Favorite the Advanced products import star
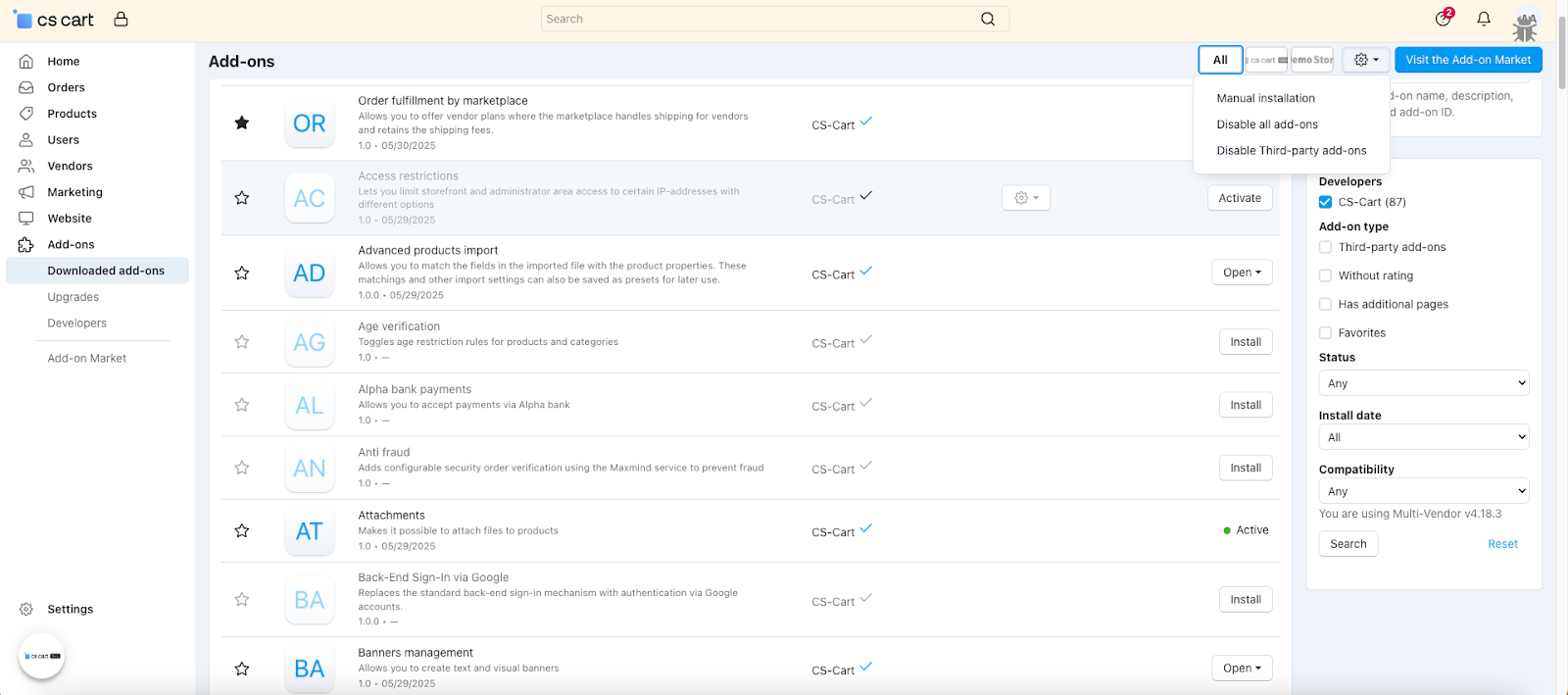Image resolution: width=1568 pixels, height=695 pixels. tap(242, 273)
